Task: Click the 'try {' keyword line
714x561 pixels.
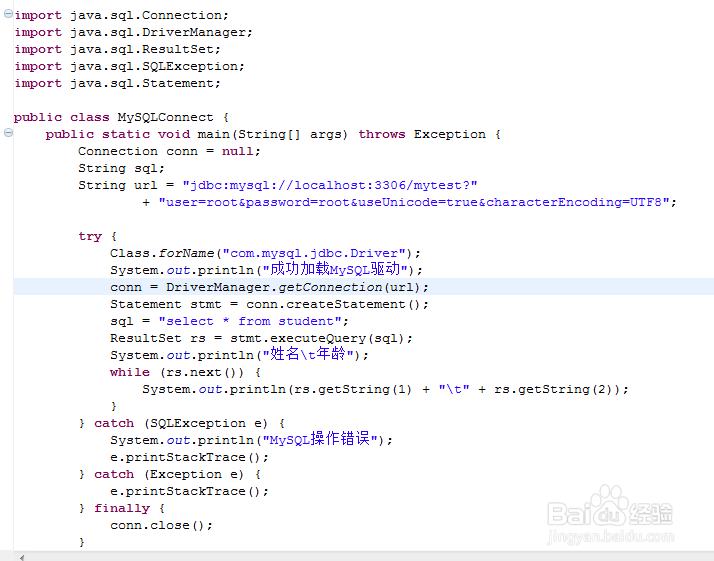Action: [x=97, y=236]
